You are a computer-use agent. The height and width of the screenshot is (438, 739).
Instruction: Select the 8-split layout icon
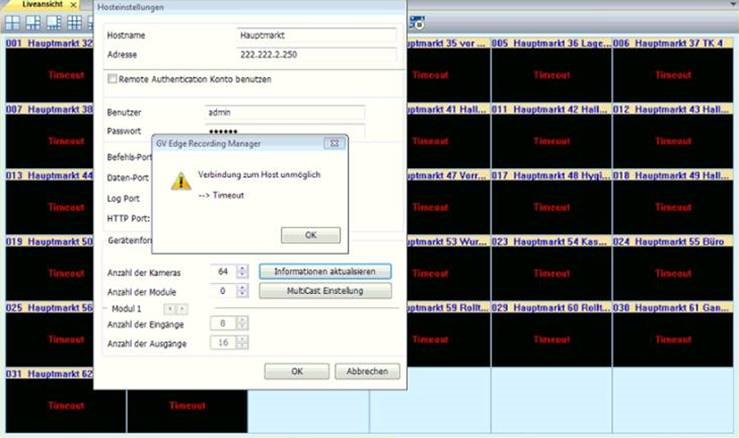[x=54, y=22]
